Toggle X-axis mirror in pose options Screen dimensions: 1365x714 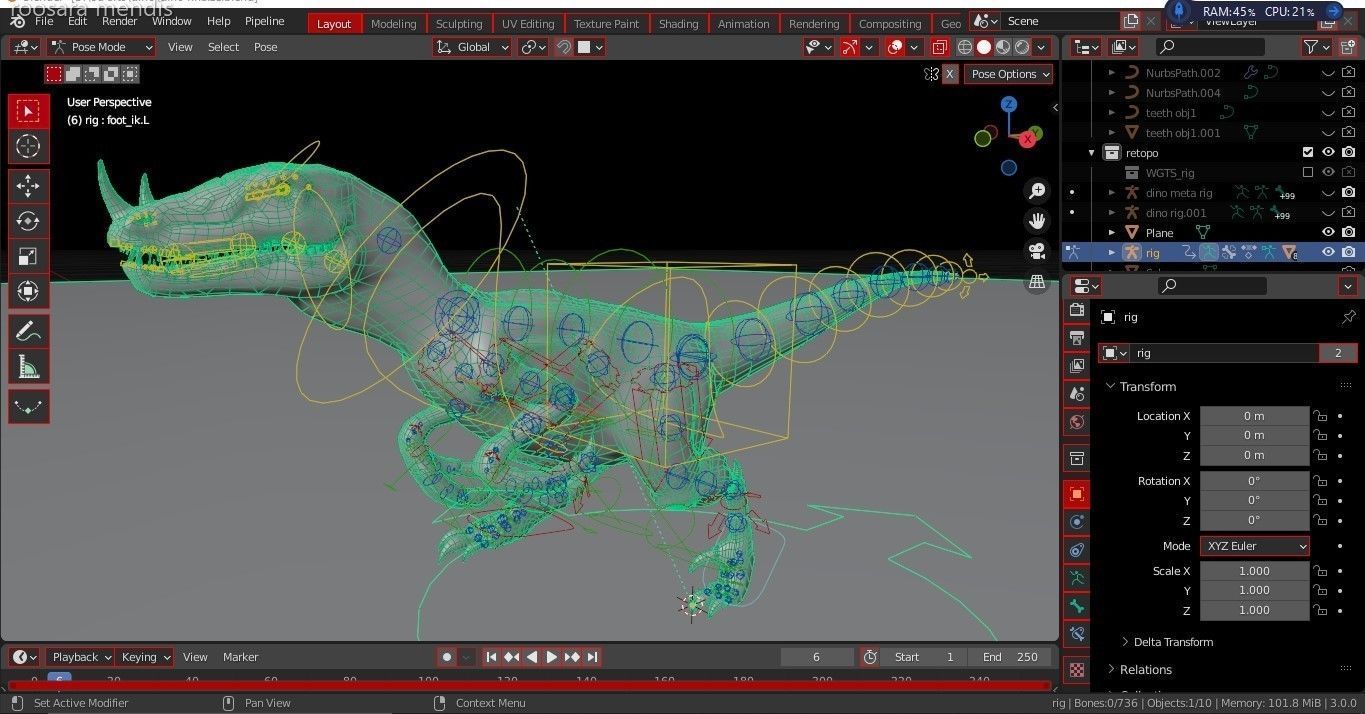click(x=950, y=74)
